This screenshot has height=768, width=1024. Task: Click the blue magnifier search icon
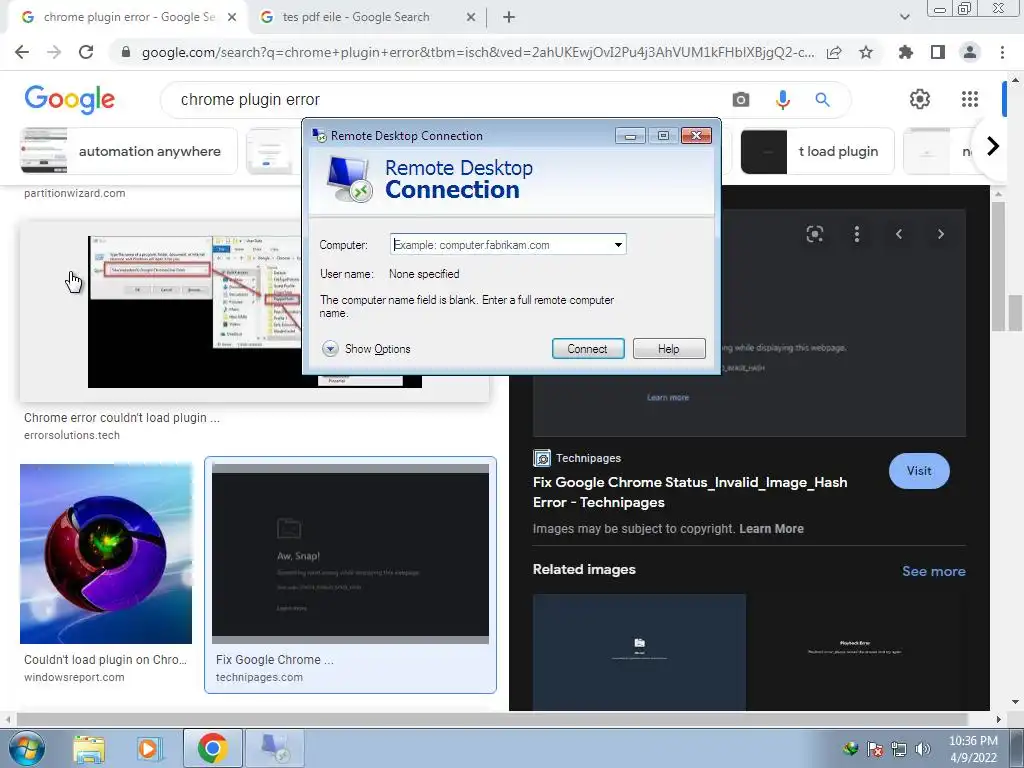coord(822,99)
